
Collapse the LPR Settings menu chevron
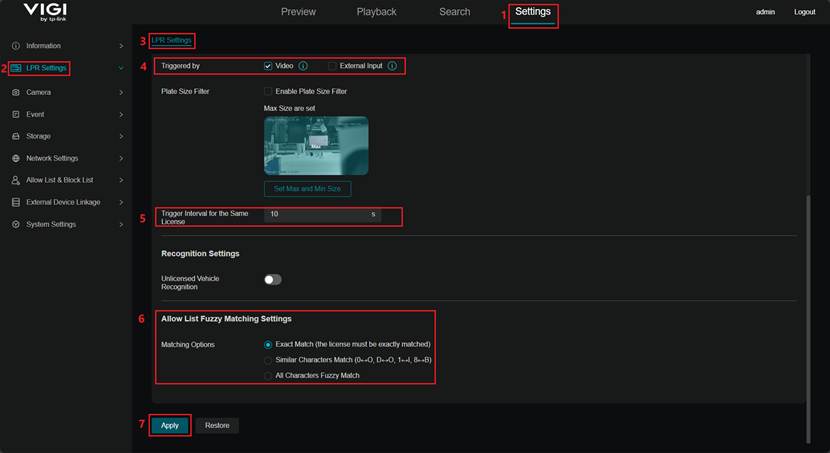click(x=121, y=68)
